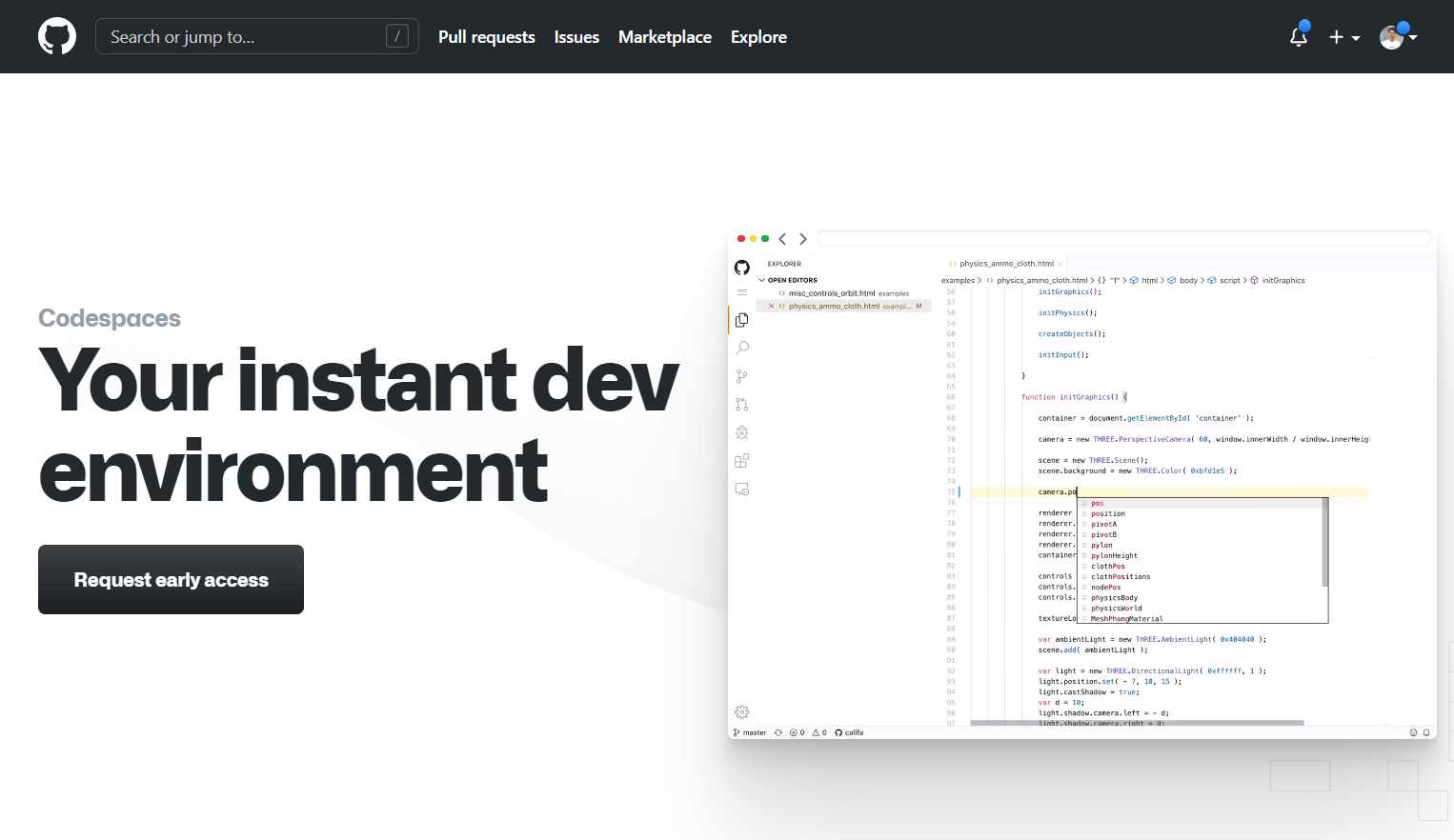This screenshot has width=1454, height=840.
Task: Open the Explore link in header
Action: click(x=758, y=37)
